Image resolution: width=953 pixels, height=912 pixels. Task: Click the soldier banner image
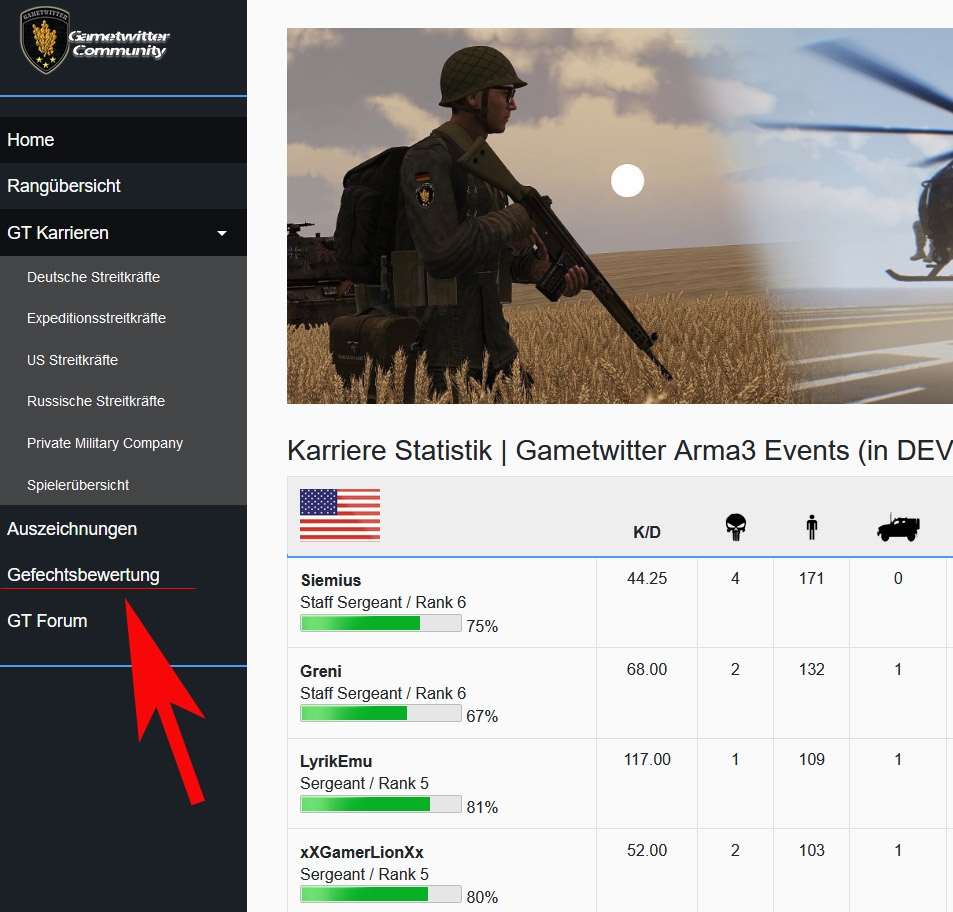click(620, 216)
